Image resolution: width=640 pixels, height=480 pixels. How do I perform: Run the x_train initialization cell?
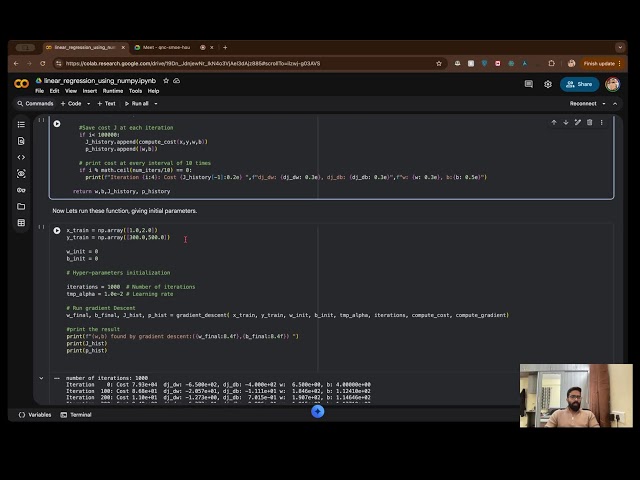point(57,231)
